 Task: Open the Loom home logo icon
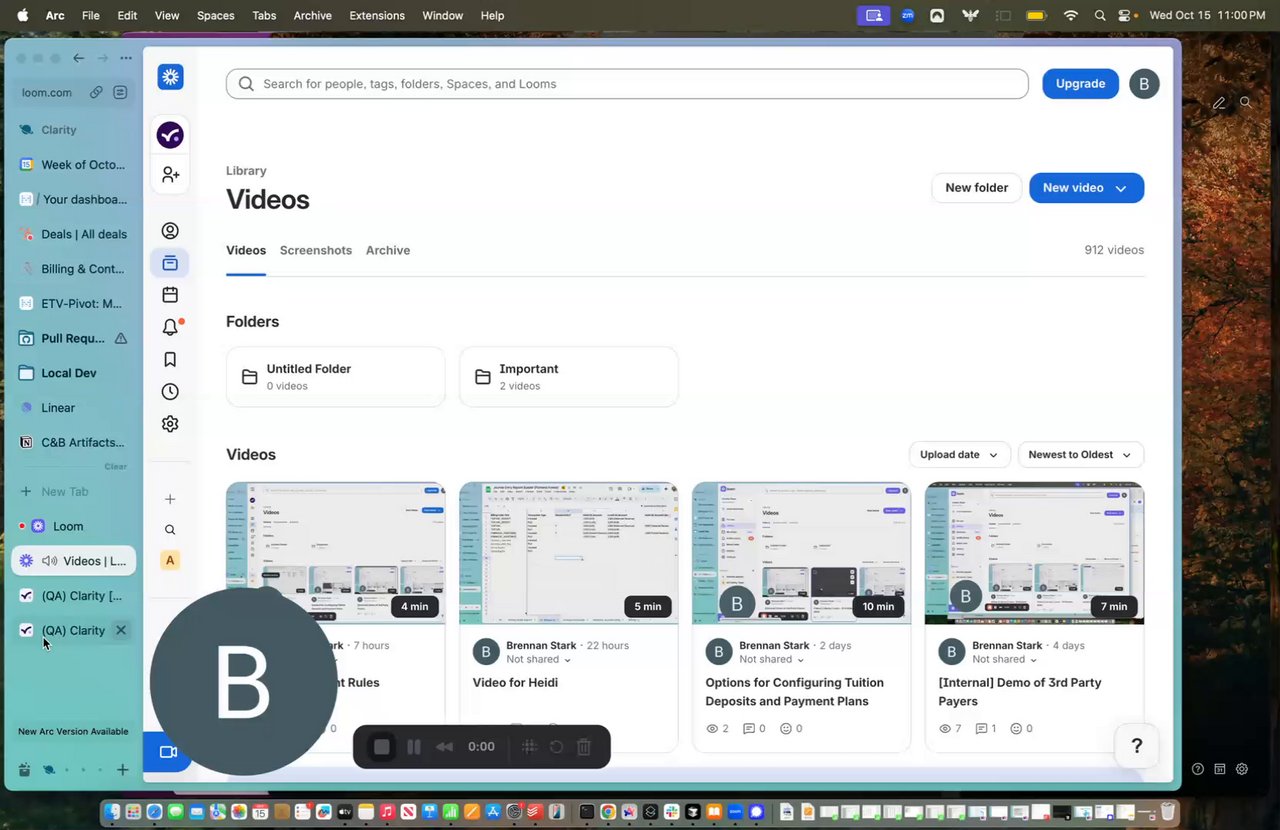(x=170, y=77)
